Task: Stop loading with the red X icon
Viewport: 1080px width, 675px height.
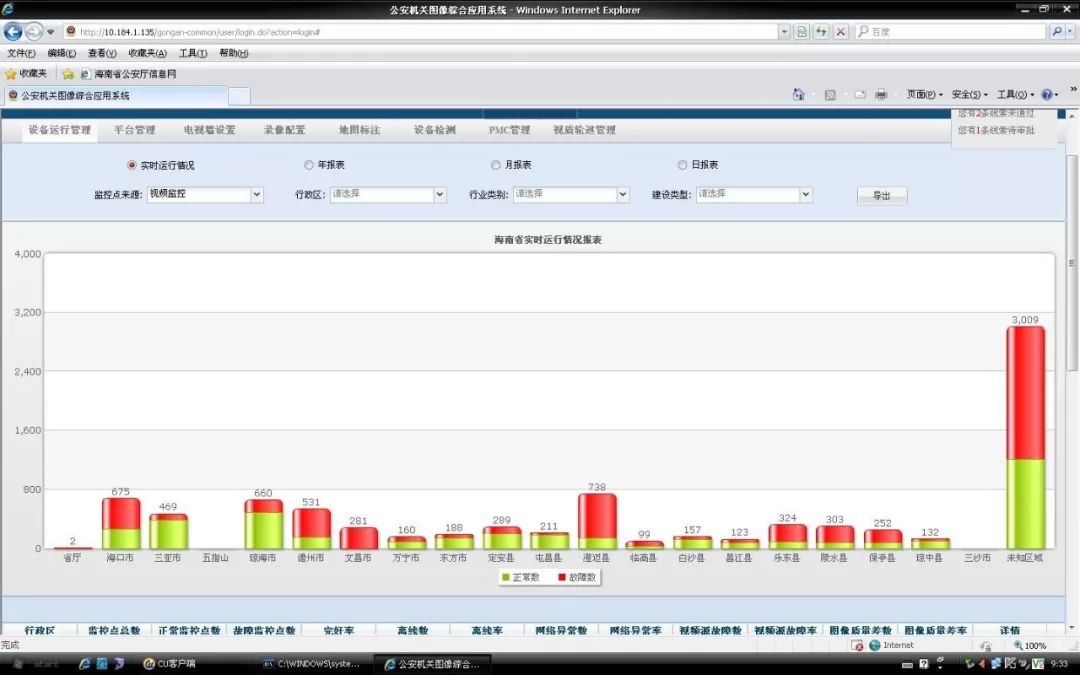Action: (x=840, y=32)
